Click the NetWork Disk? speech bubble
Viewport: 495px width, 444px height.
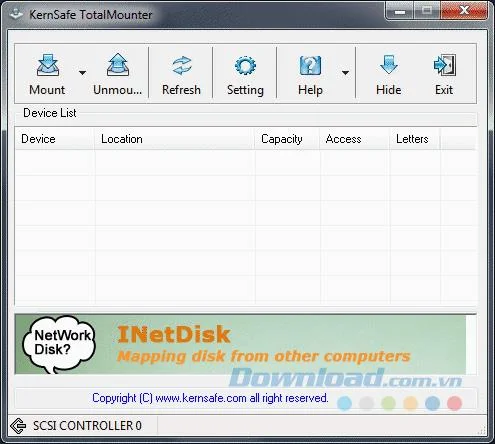click(59, 344)
